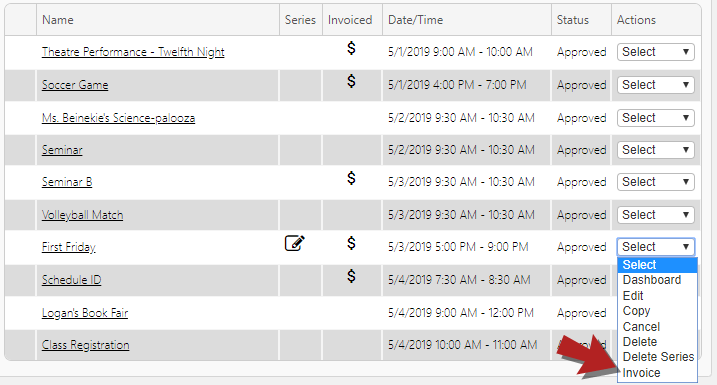Choose Delete Series in the dropdown list
717x385 pixels.
(658, 357)
